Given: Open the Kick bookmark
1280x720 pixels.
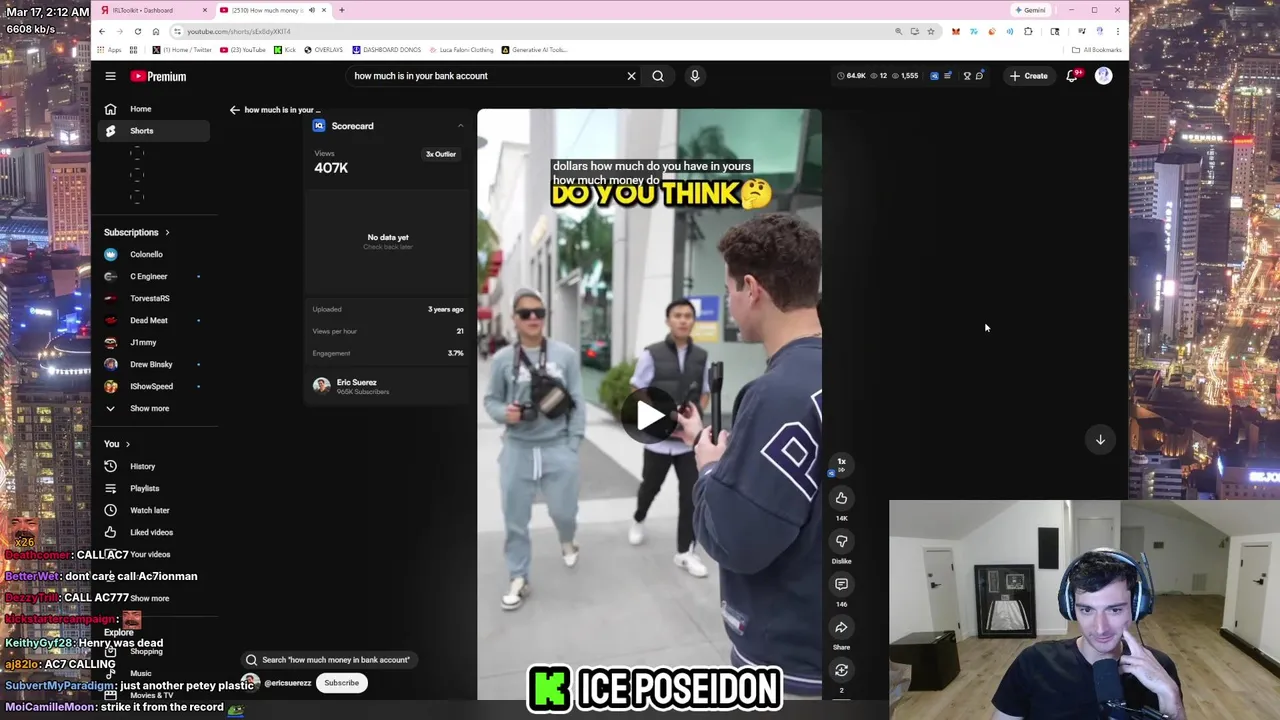Looking at the screenshot, I should pyautogui.click(x=285, y=50).
